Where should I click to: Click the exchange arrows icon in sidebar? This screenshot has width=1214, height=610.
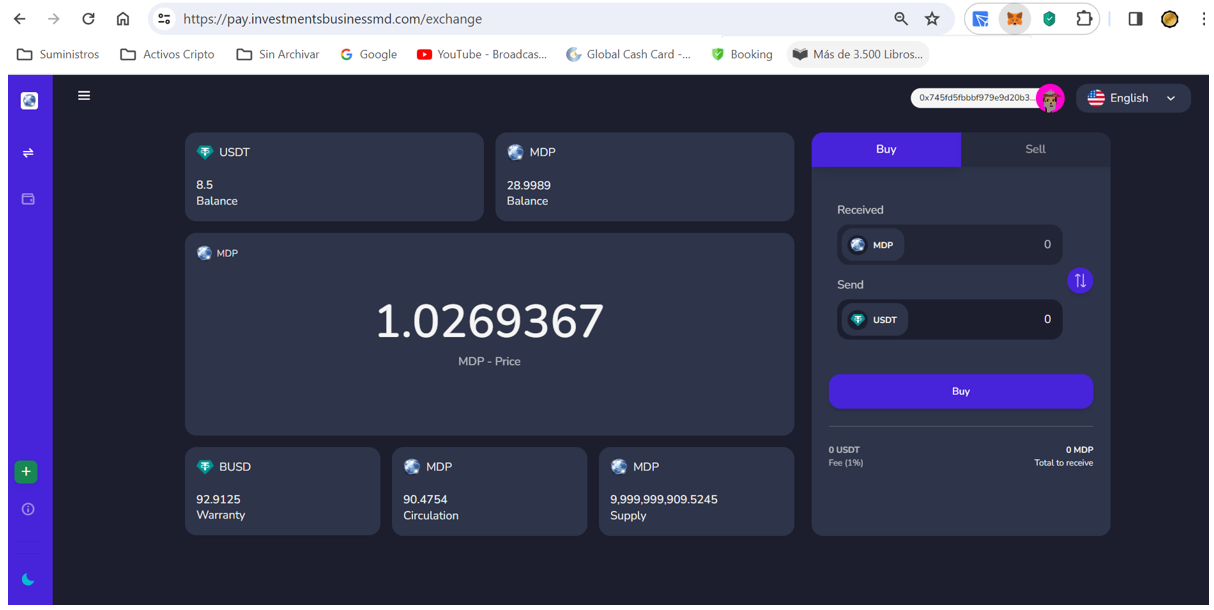pos(28,153)
